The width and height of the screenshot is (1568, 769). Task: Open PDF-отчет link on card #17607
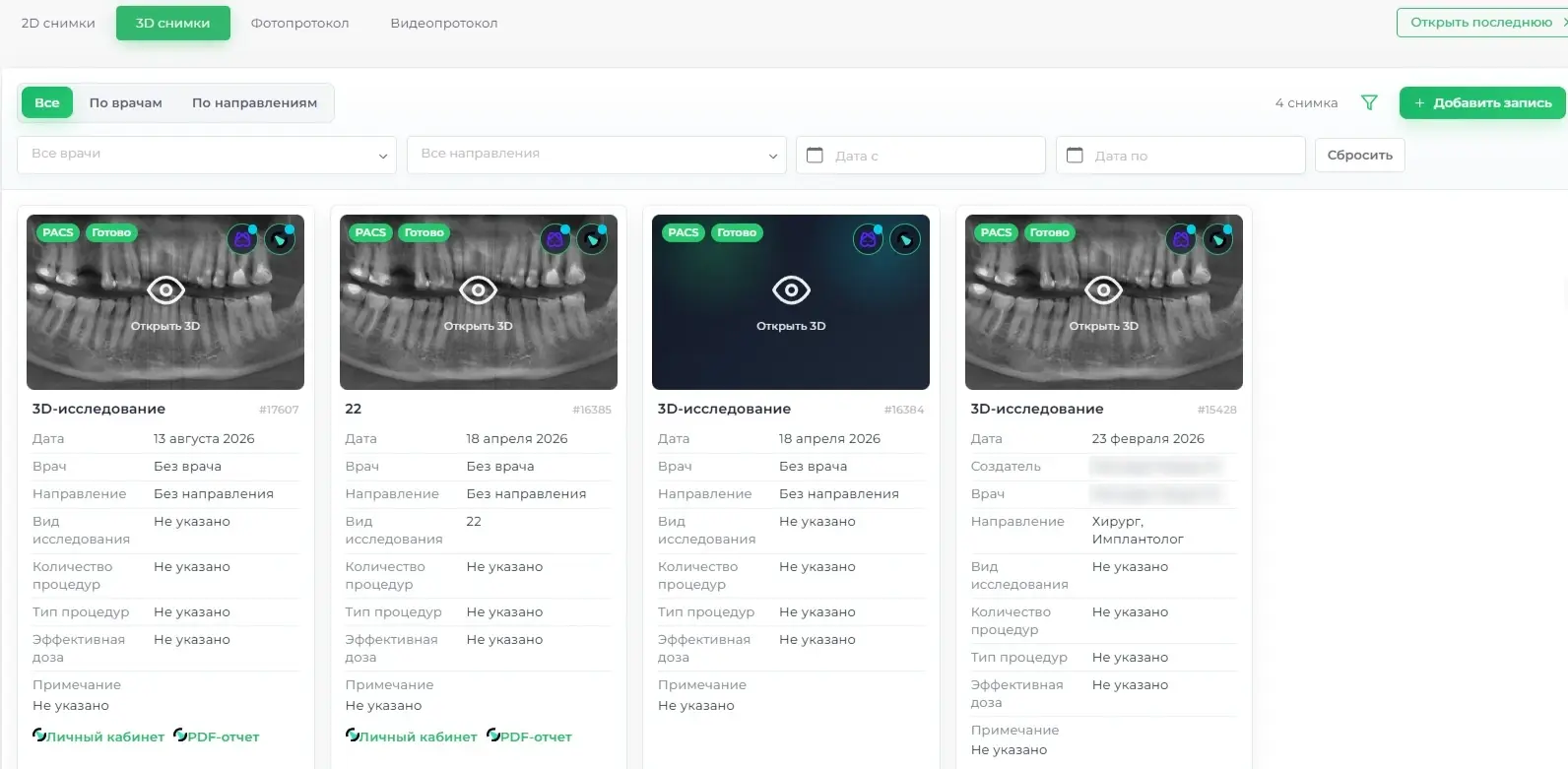(x=217, y=737)
